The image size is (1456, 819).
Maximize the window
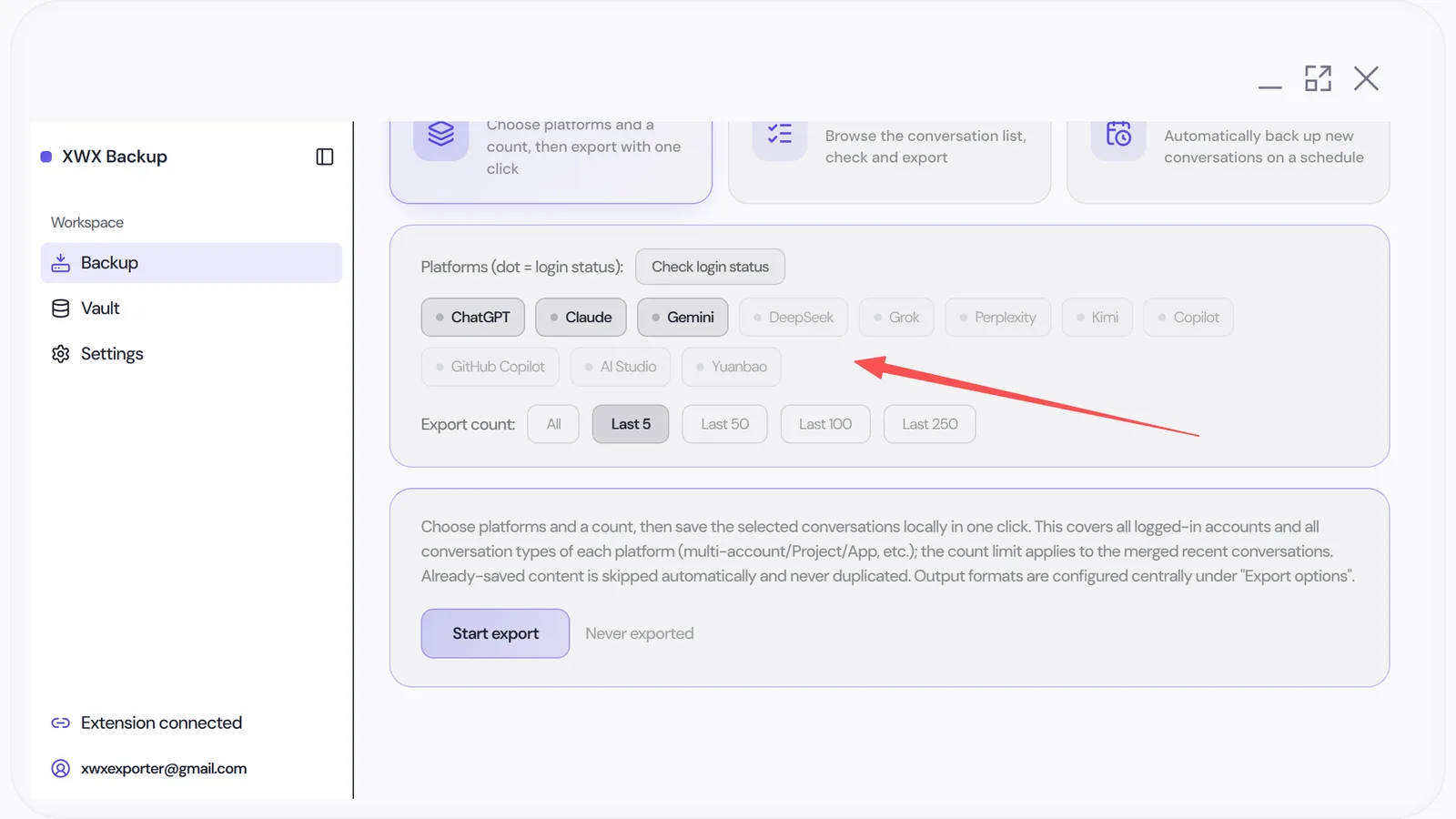pos(1318,78)
